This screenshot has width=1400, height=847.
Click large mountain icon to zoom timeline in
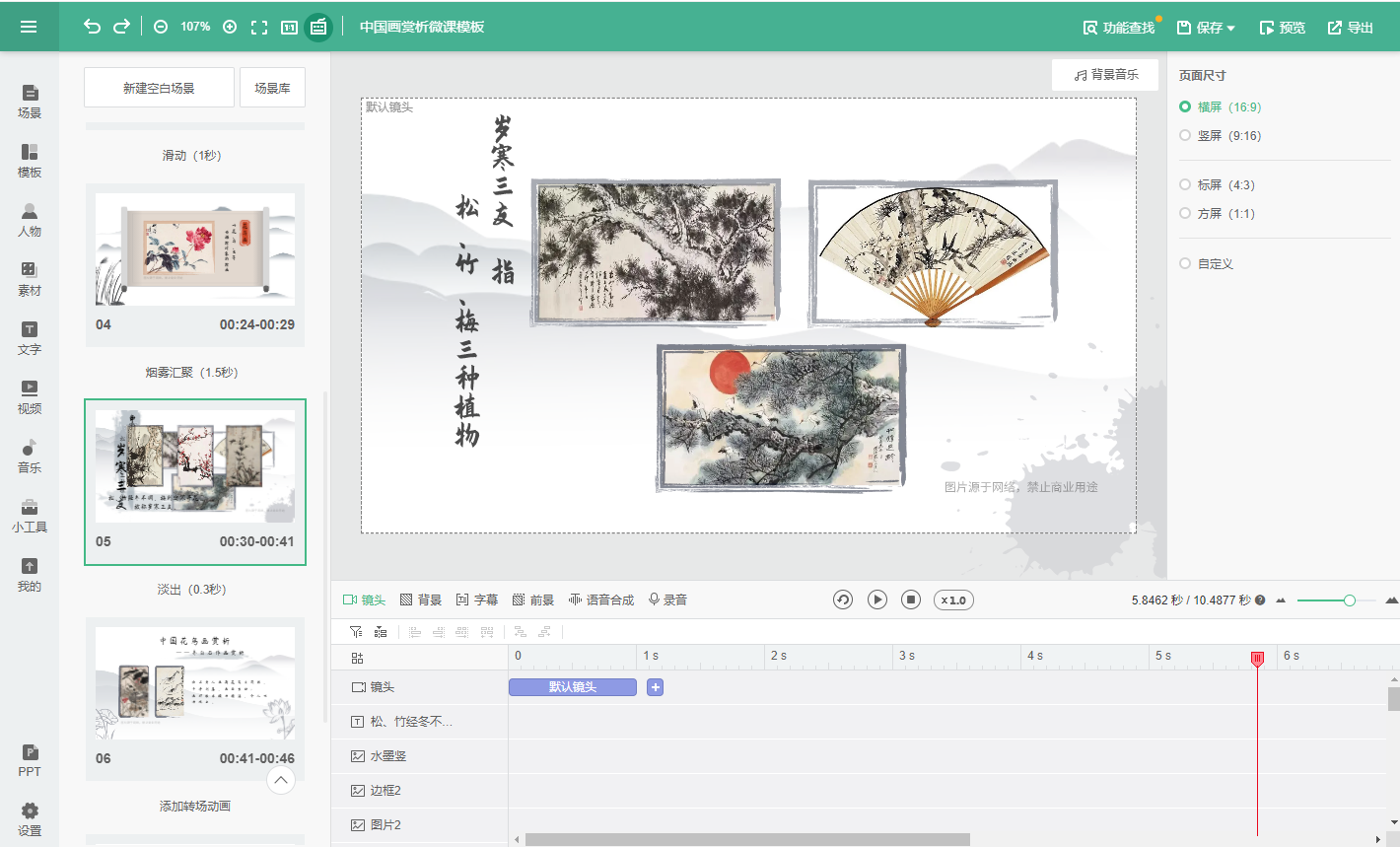(x=1392, y=600)
